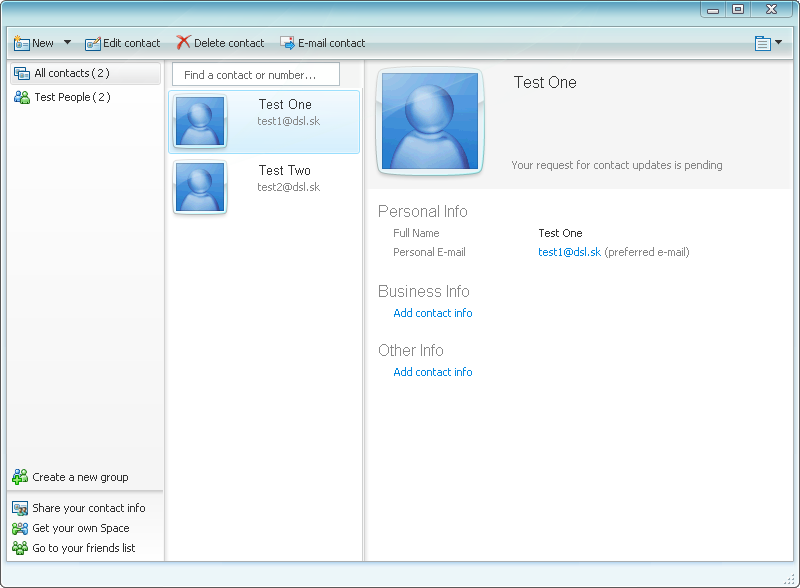
Task: Click the Create a new group link
Action: coord(80,477)
